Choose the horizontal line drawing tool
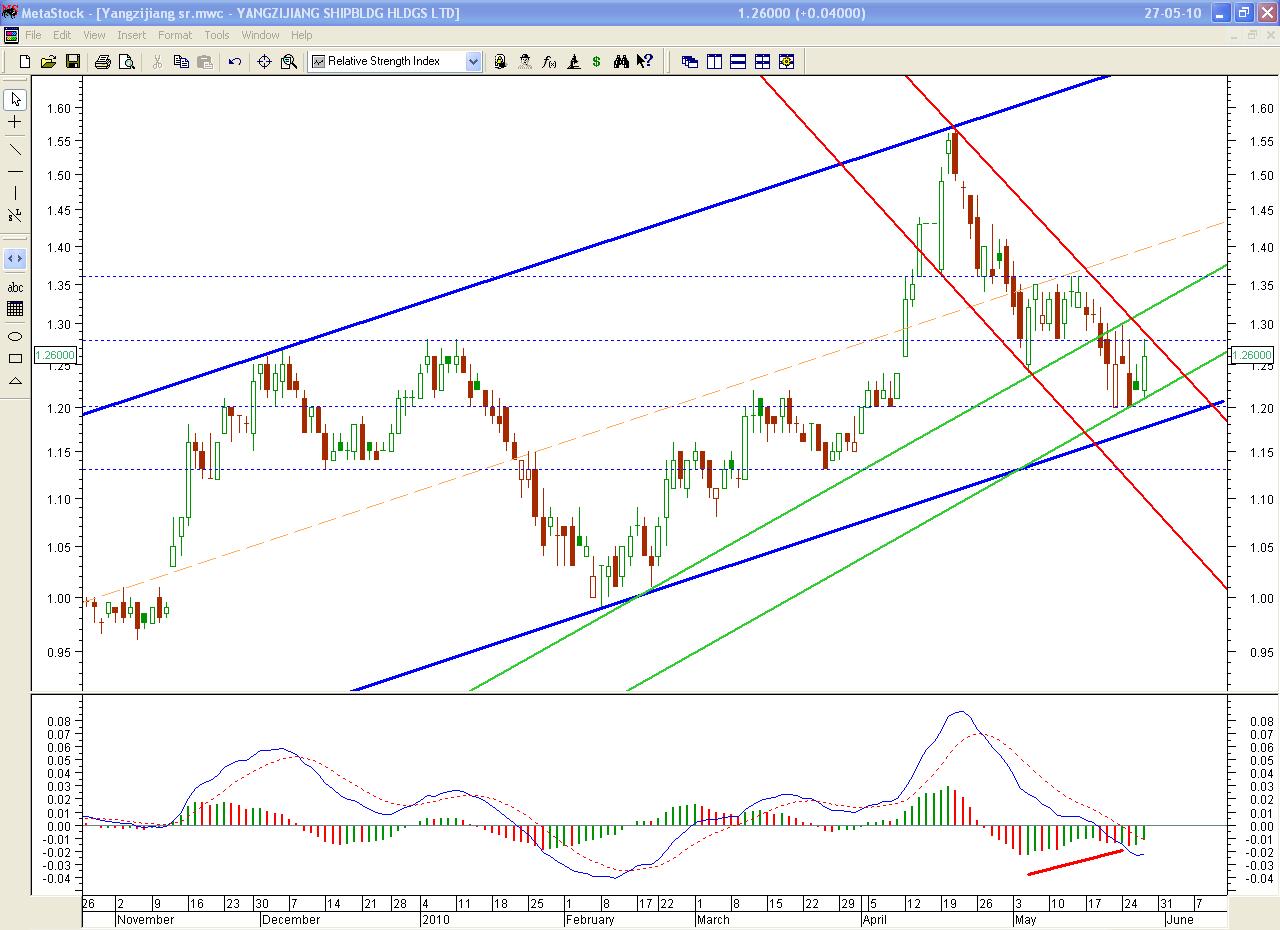The width and height of the screenshot is (1280, 930). pos(15,171)
